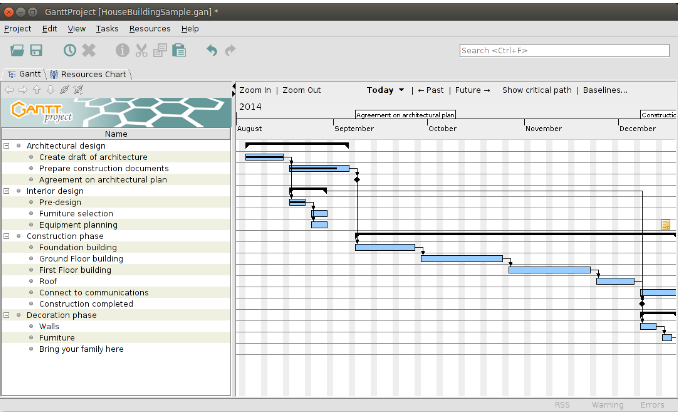Click the New task clock icon
This screenshot has width=678, height=412.
[70, 50]
